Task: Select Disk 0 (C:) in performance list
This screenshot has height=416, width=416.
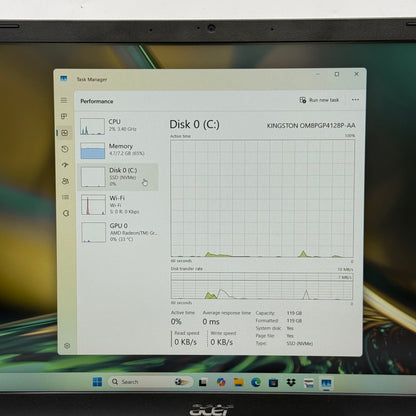Action: pos(118,177)
